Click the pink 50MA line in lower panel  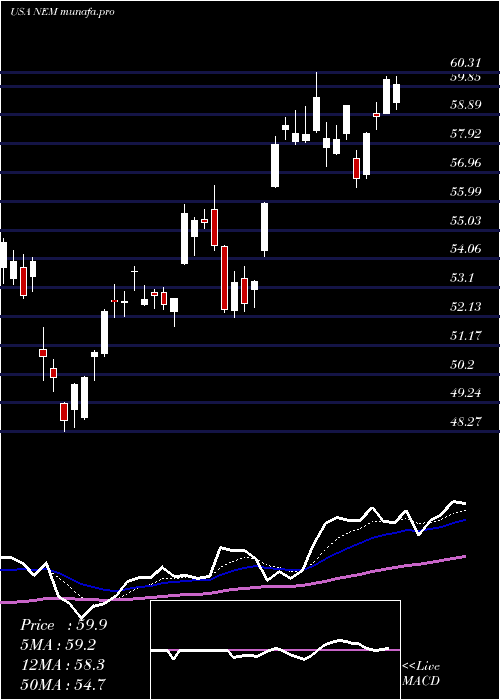[232, 590]
